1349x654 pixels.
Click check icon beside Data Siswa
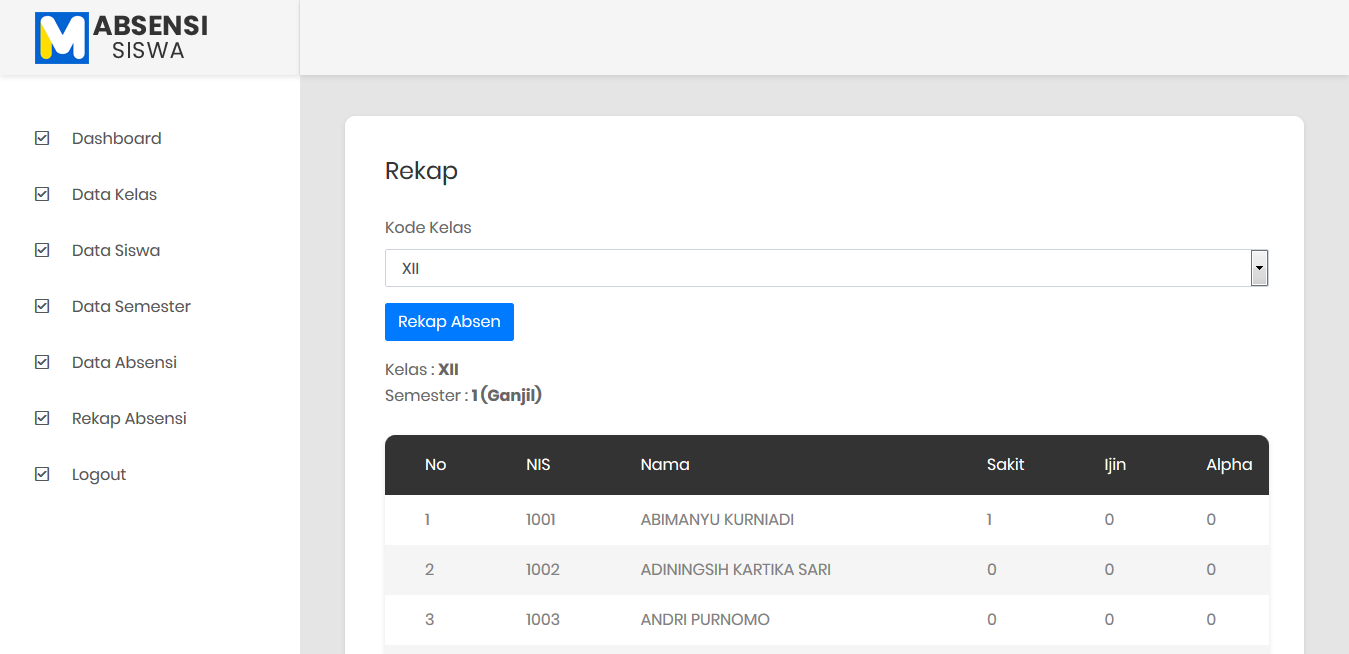click(x=42, y=250)
